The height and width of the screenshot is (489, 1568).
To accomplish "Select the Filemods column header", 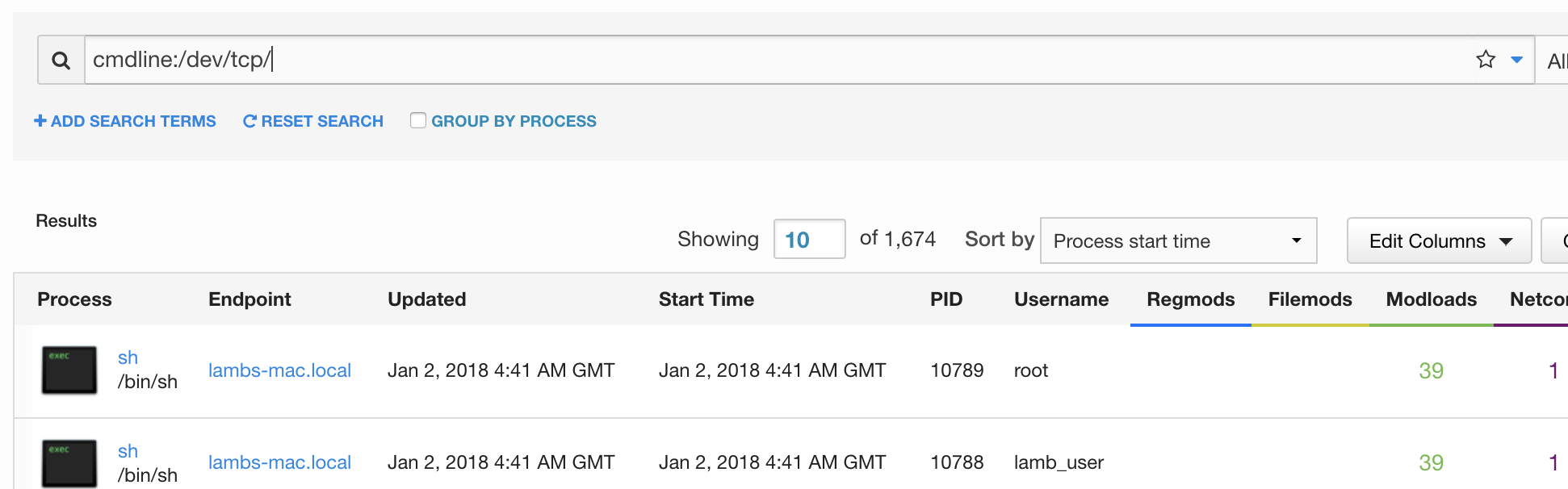I will tap(1310, 299).
